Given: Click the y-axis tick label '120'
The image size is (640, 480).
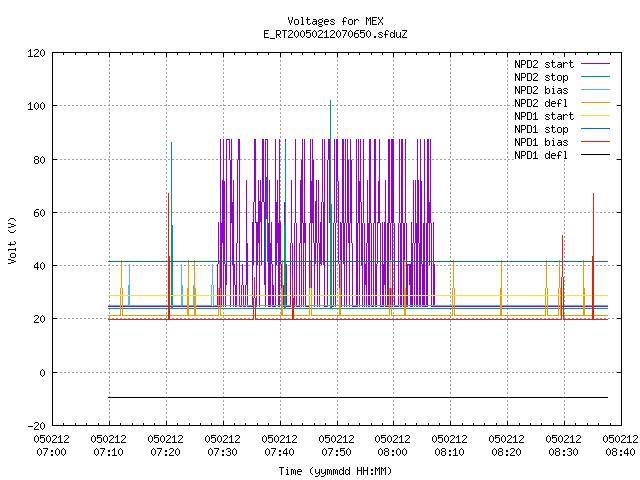Looking at the screenshot, I should pyautogui.click(x=36, y=53).
